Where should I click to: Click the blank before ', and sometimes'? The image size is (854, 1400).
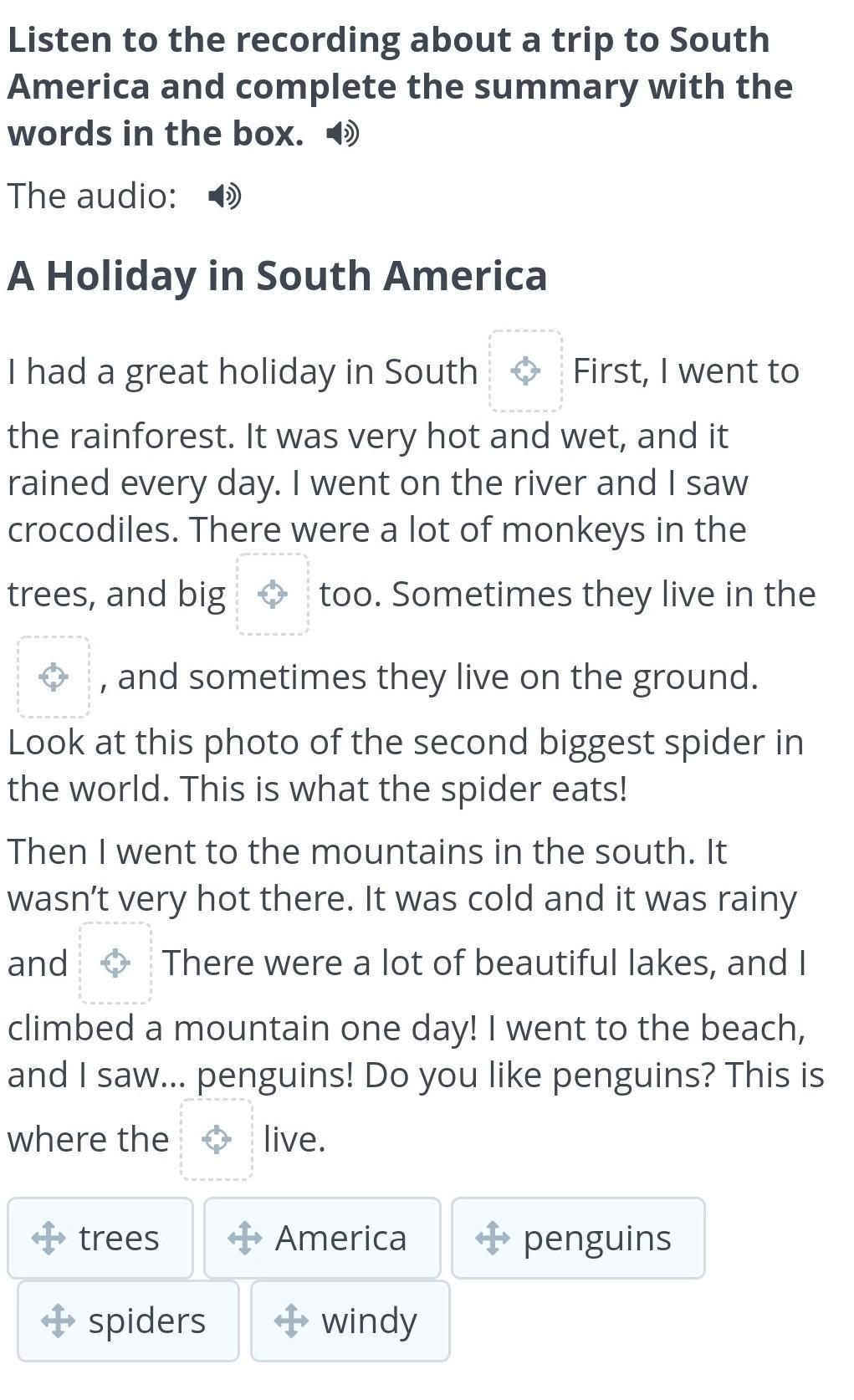[x=54, y=677]
